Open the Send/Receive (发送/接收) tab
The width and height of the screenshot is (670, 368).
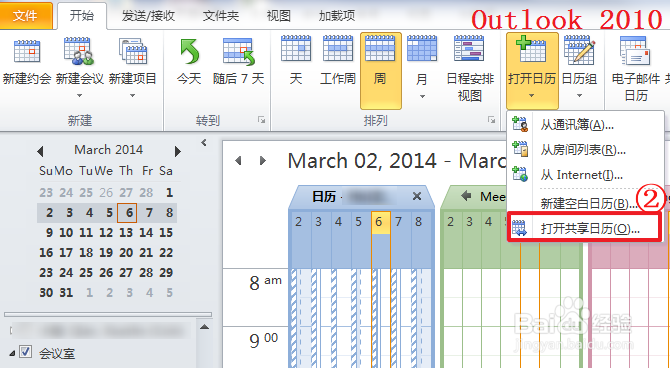pos(148,16)
